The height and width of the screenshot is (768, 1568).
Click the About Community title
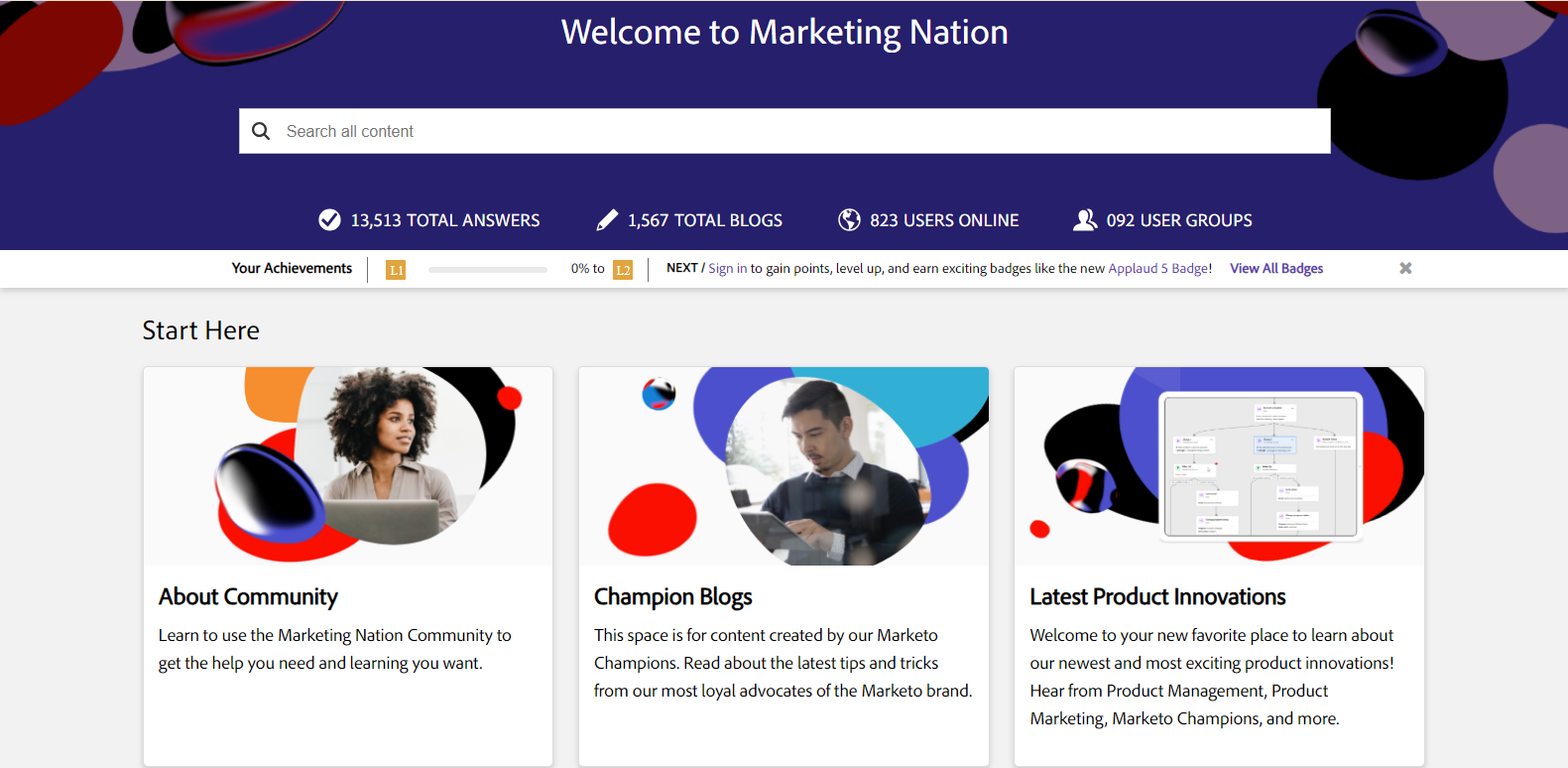248,596
